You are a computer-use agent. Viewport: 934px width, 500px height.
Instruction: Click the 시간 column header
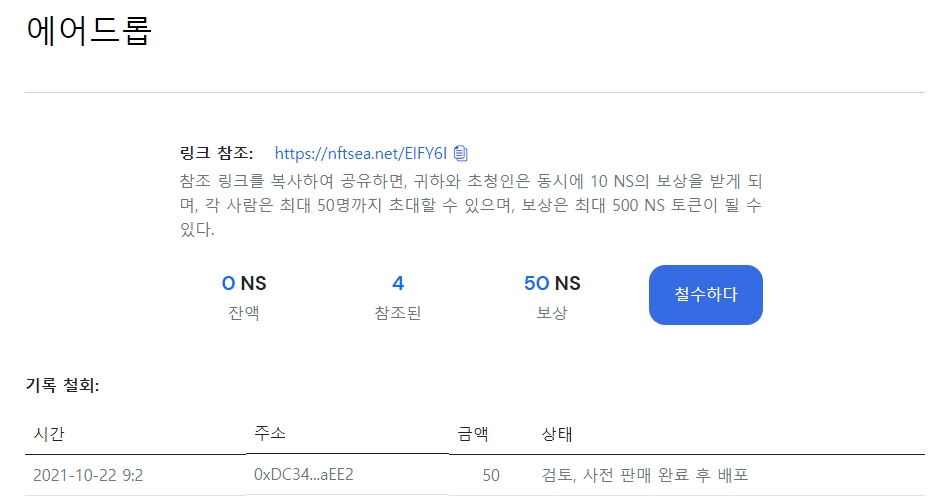coord(49,434)
